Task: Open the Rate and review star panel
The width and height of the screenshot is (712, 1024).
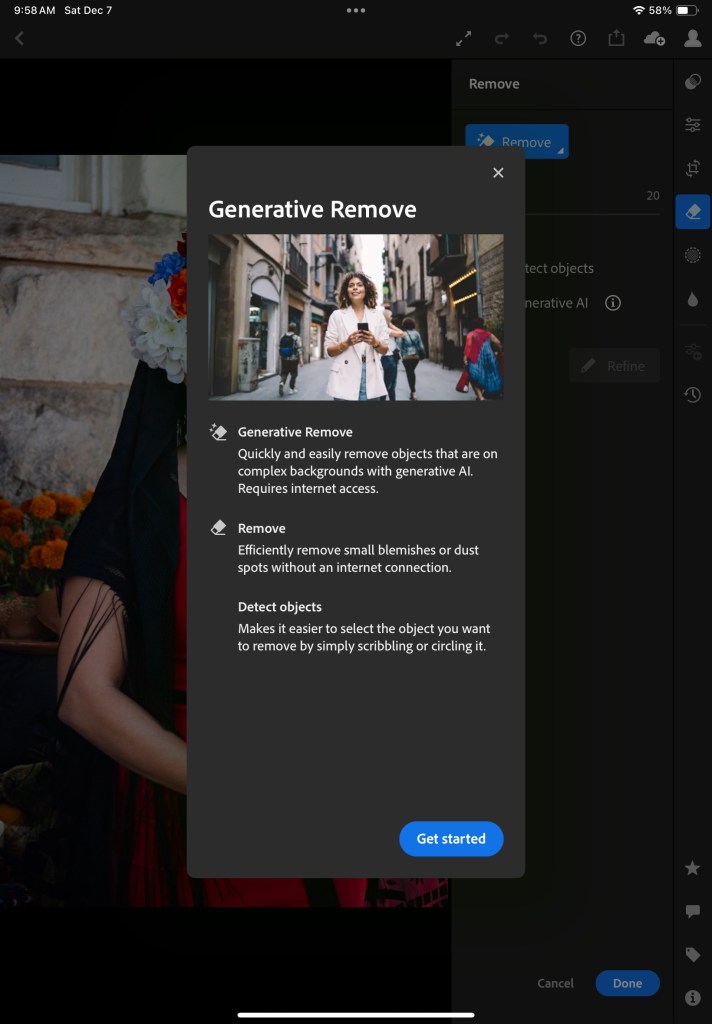Action: (692, 868)
